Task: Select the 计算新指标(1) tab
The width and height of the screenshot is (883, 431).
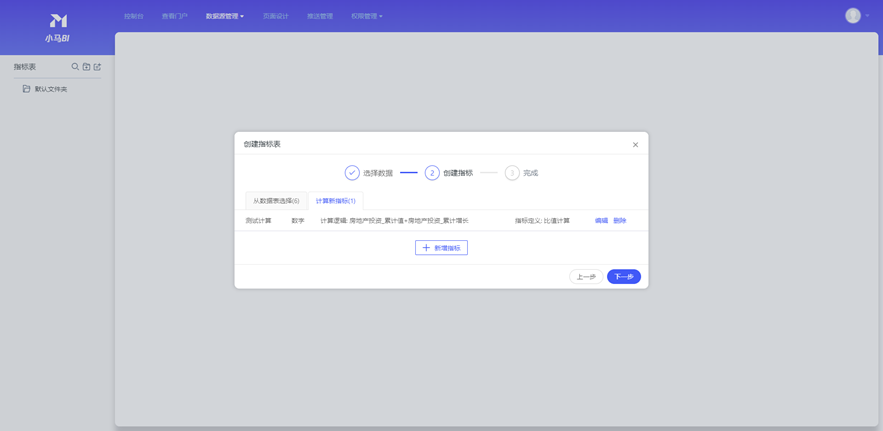Action: tap(335, 201)
